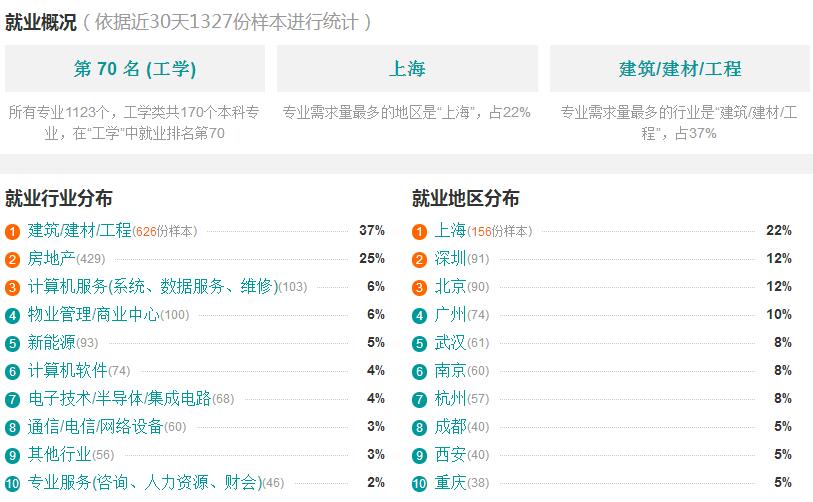Click the 22% value for 上海 row
This screenshot has width=813, height=502.
pos(779,231)
